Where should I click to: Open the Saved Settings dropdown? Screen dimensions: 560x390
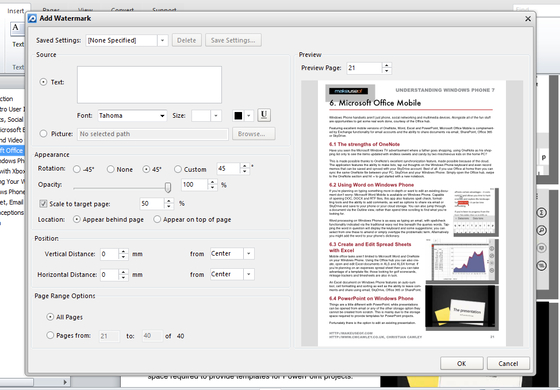pos(162,40)
